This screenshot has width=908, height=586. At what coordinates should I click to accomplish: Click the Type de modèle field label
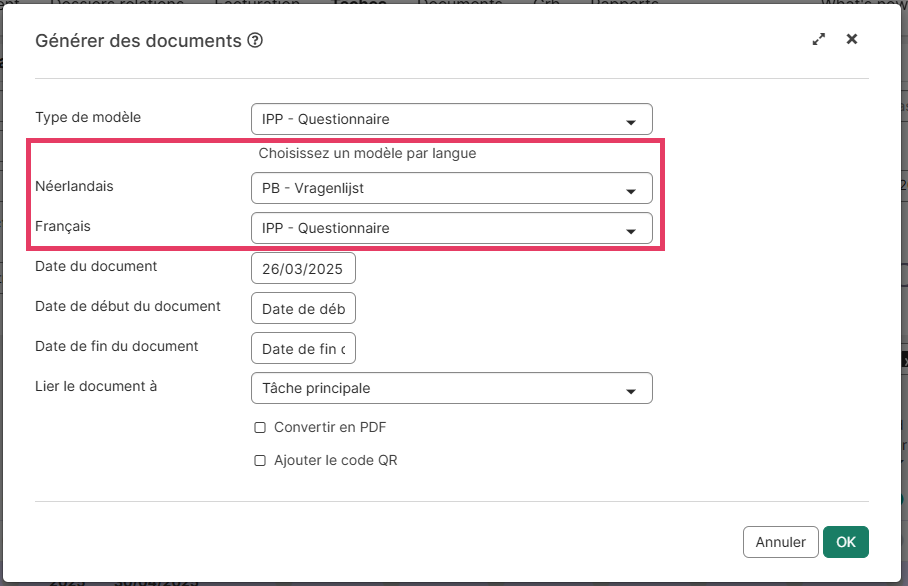[x=88, y=117]
